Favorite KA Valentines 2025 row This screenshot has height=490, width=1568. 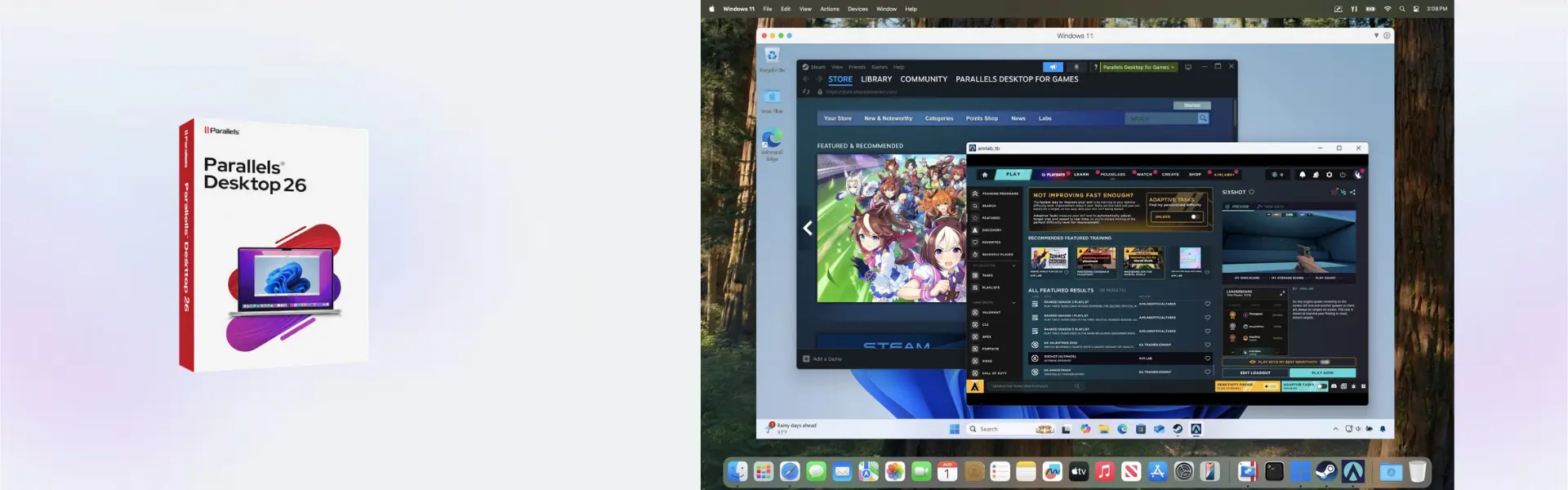[1208, 345]
